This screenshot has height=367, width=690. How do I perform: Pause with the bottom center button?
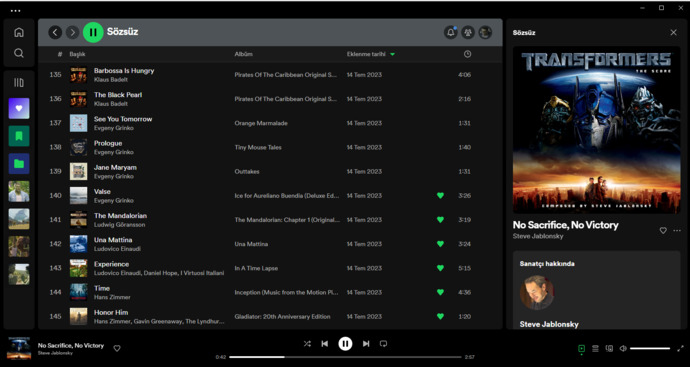pos(345,344)
